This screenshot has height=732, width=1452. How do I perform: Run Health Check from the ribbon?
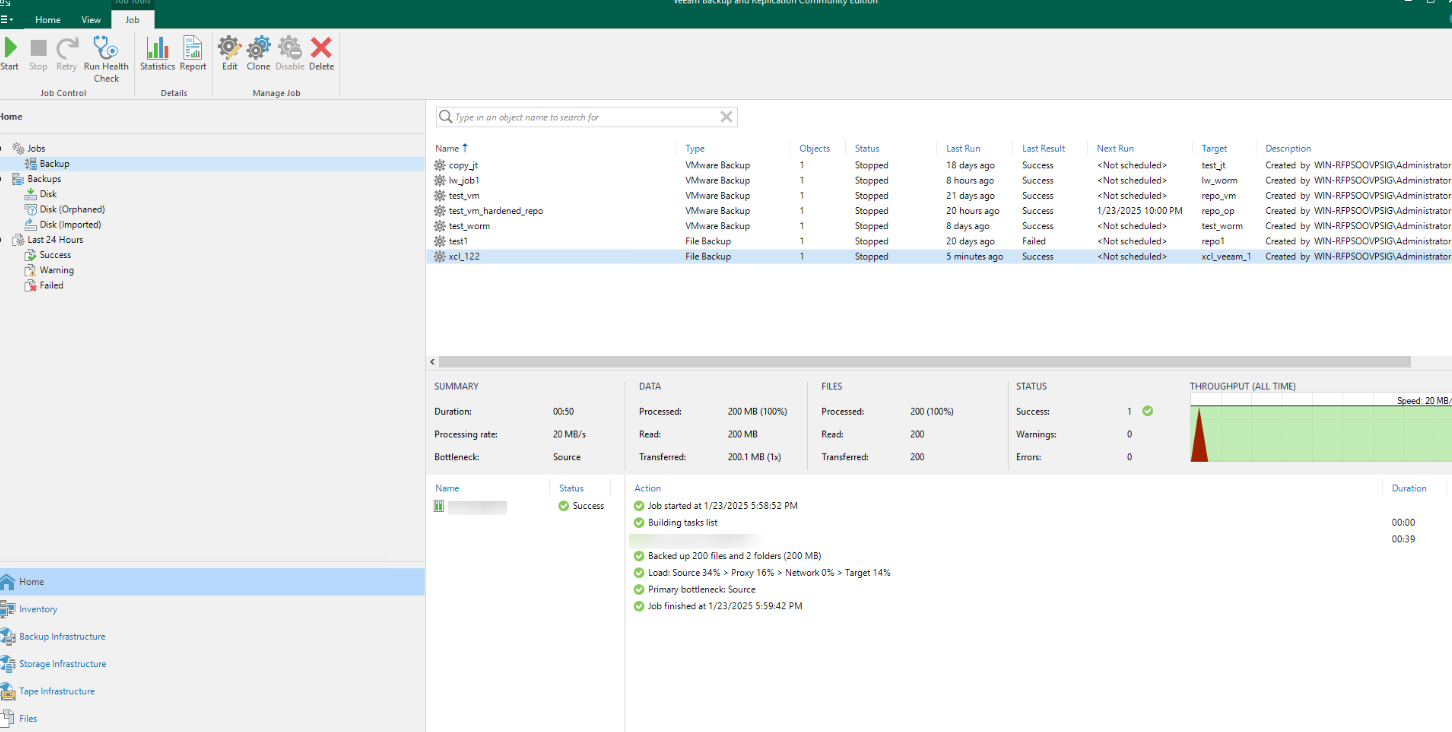coord(106,58)
